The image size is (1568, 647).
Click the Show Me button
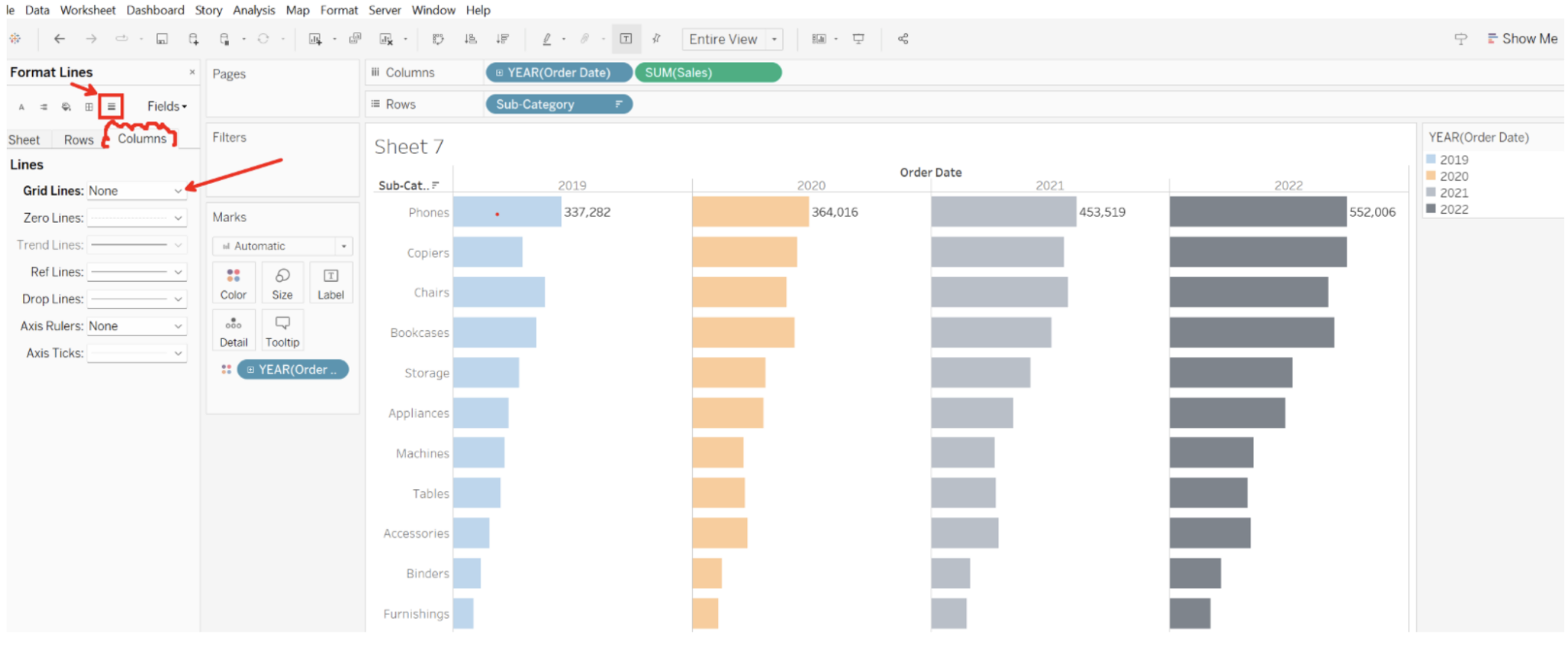(1522, 39)
